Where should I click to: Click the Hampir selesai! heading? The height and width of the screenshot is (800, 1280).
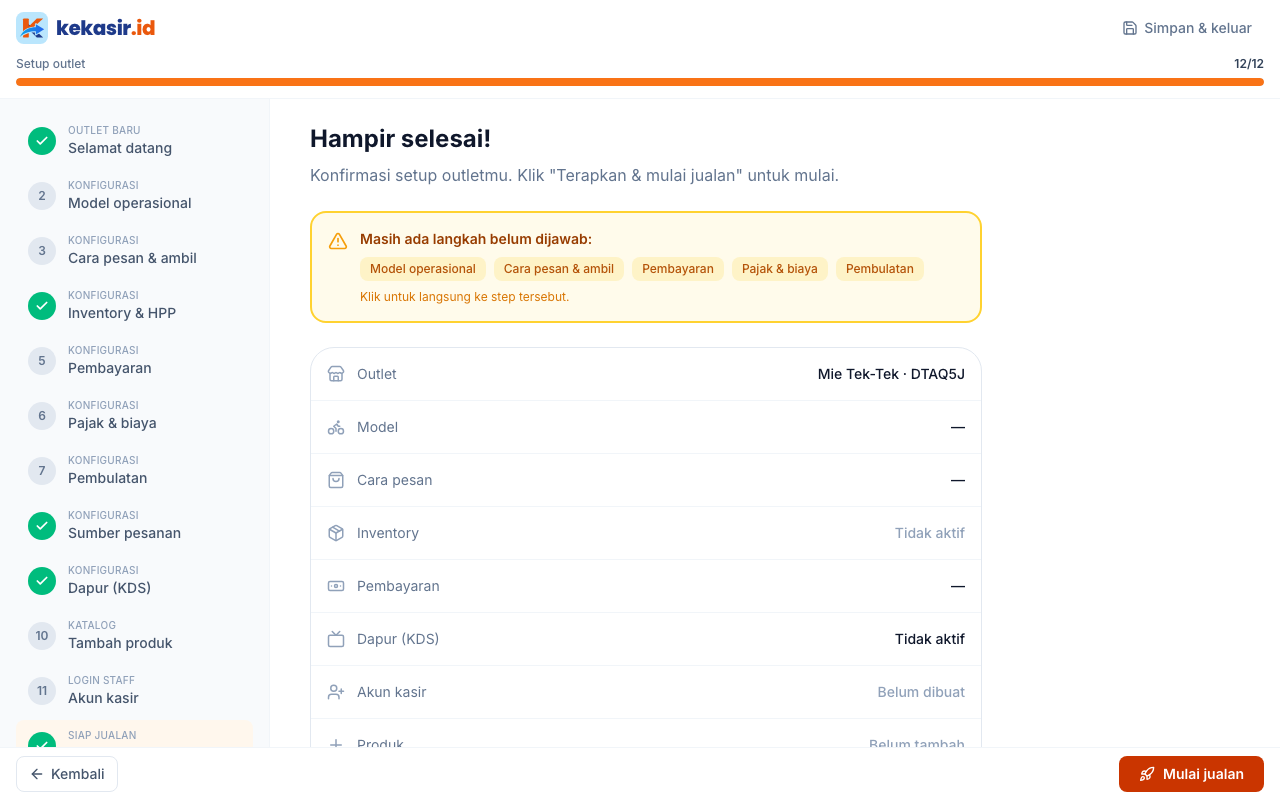(x=400, y=139)
